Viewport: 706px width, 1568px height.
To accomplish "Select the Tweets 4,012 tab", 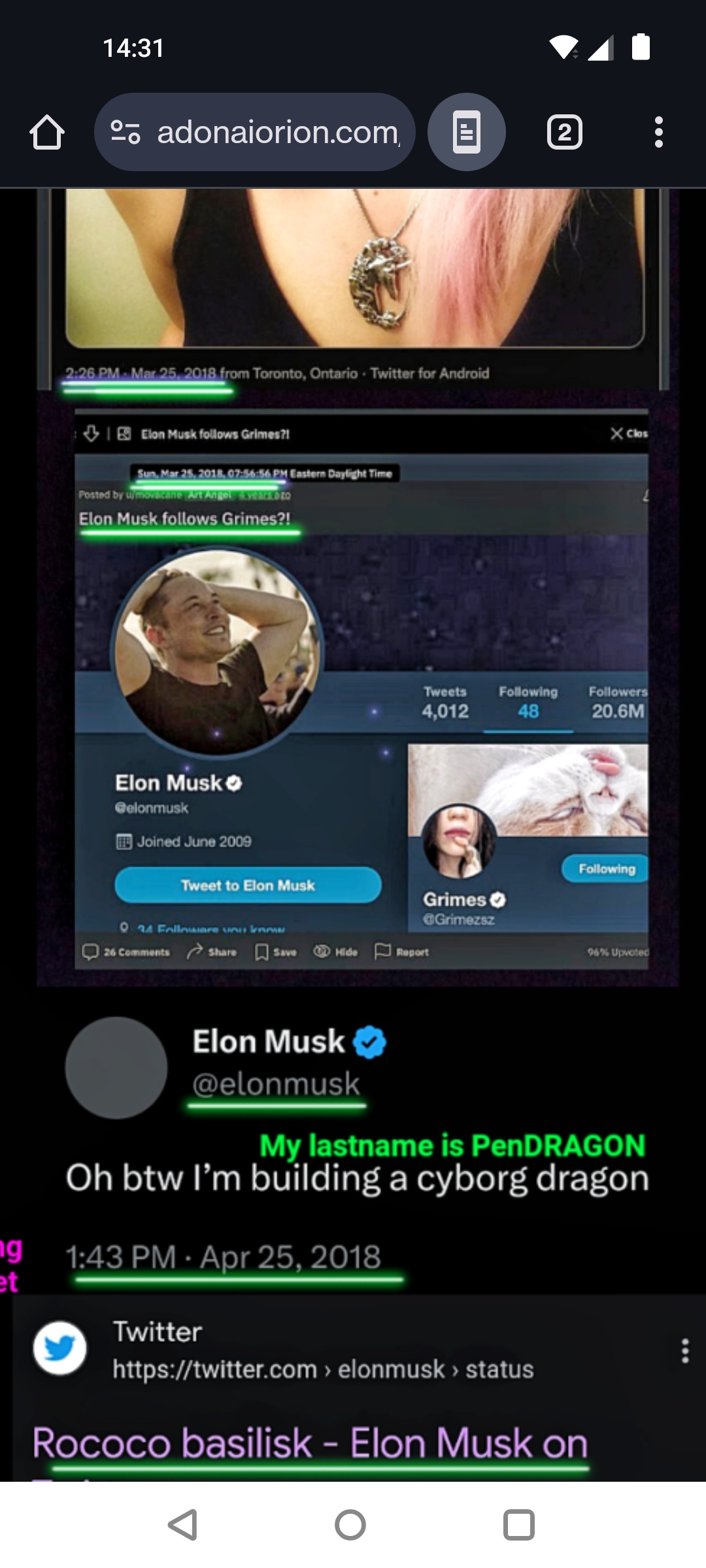I will tap(445, 702).
